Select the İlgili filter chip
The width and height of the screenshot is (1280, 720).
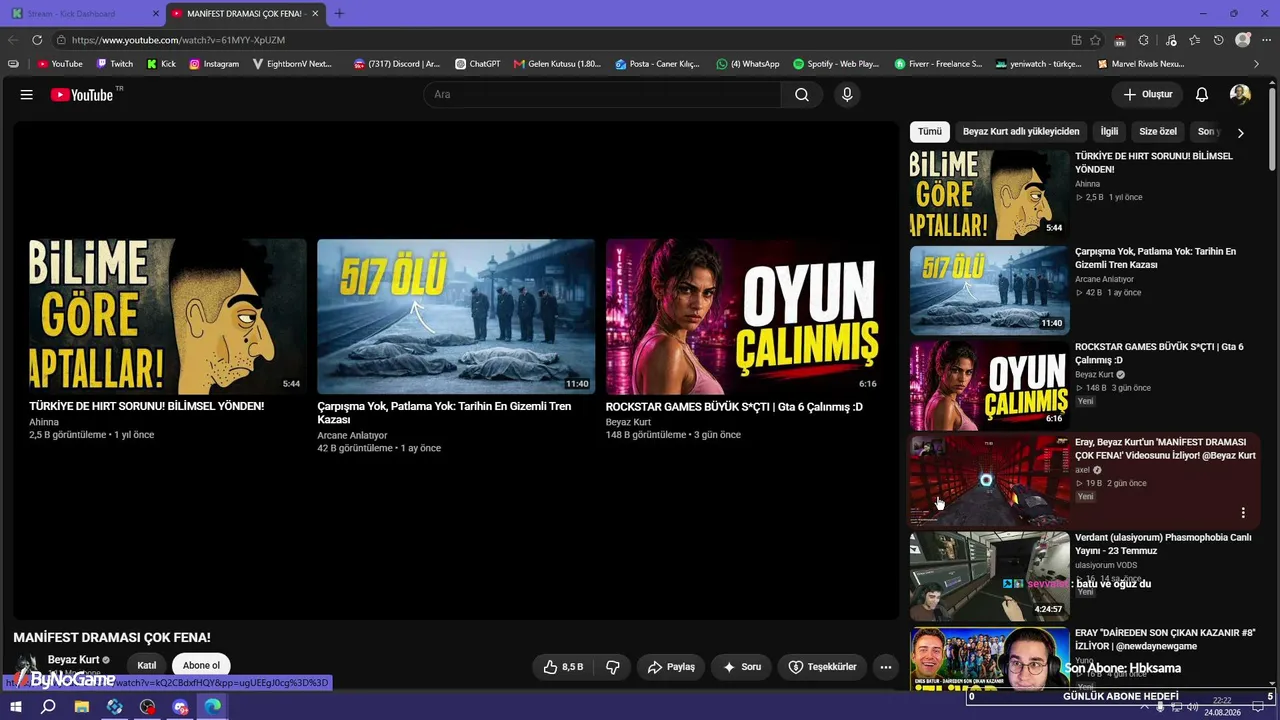1109,132
